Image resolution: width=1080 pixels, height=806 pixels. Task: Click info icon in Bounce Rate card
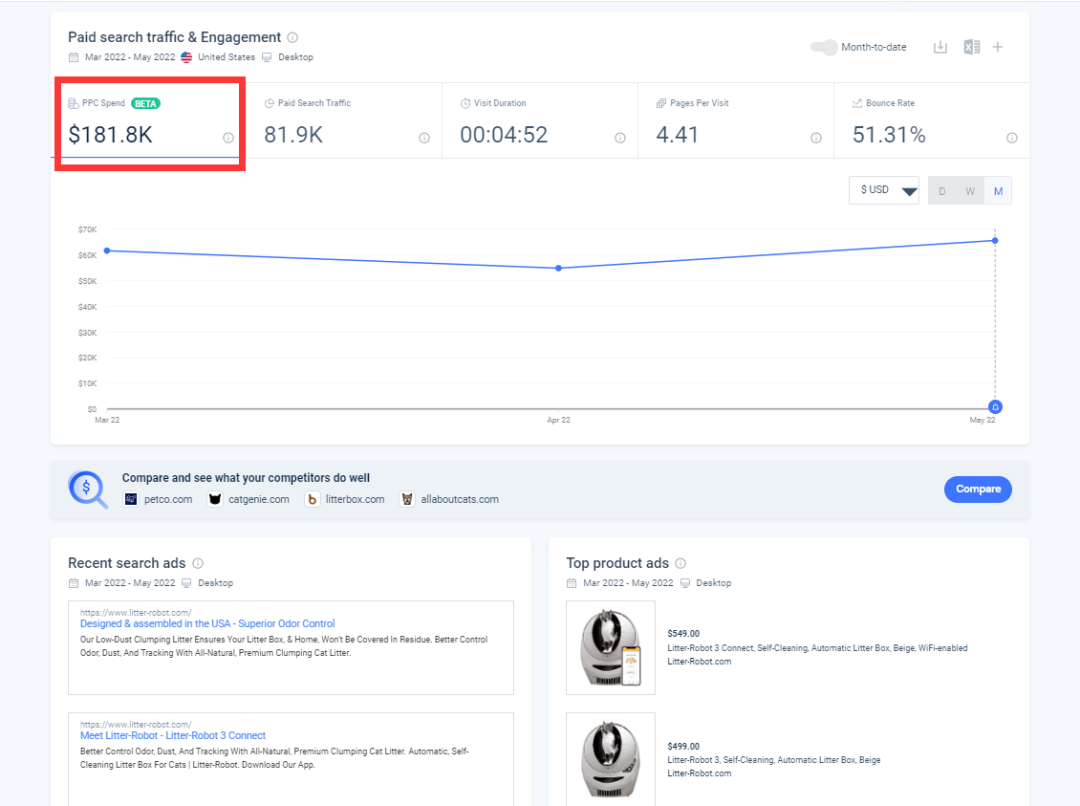point(1012,138)
